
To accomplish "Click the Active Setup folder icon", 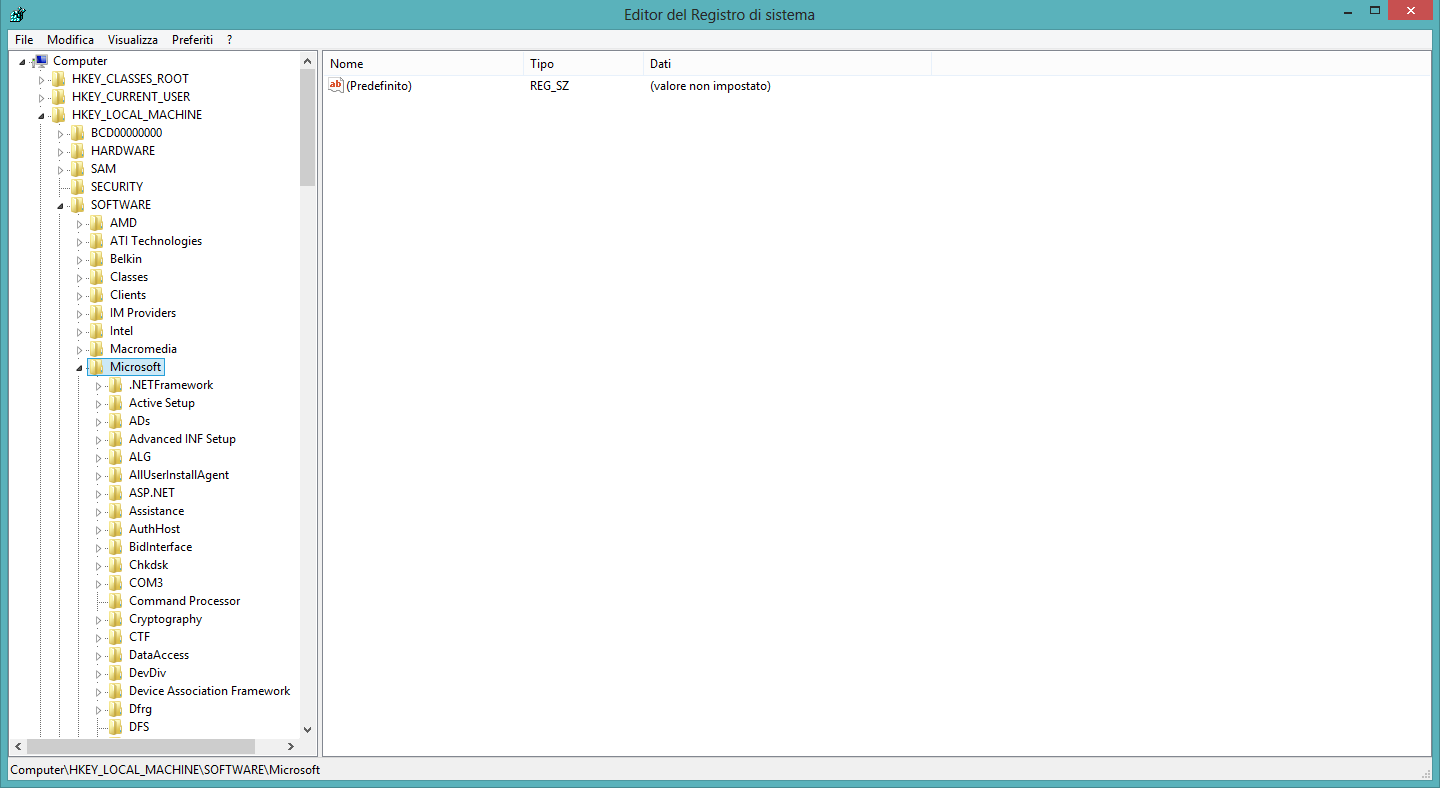I will pyautogui.click(x=116, y=403).
